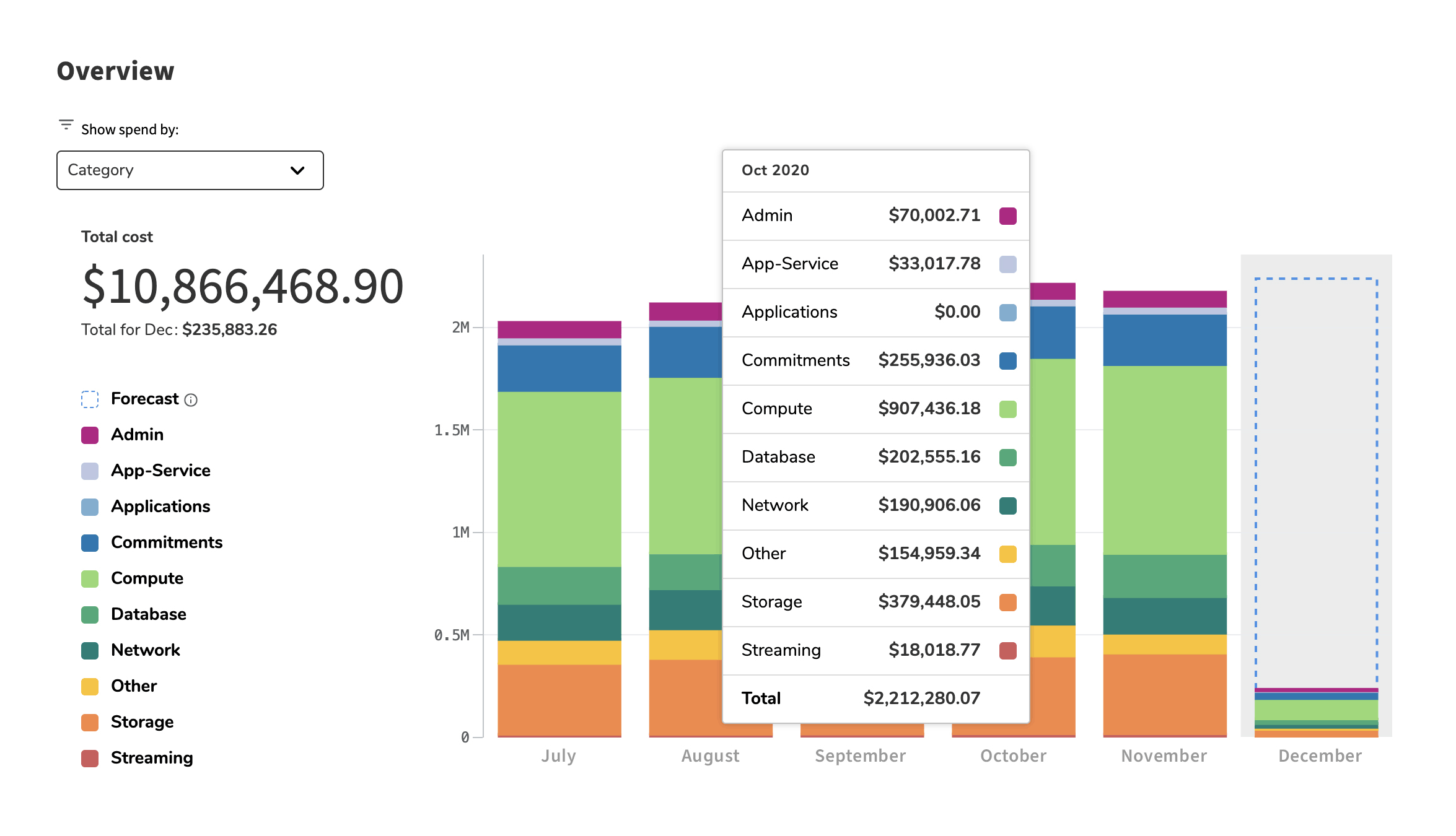Toggle the Compute legend entry
The image size is (1456, 836).
tap(147, 578)
